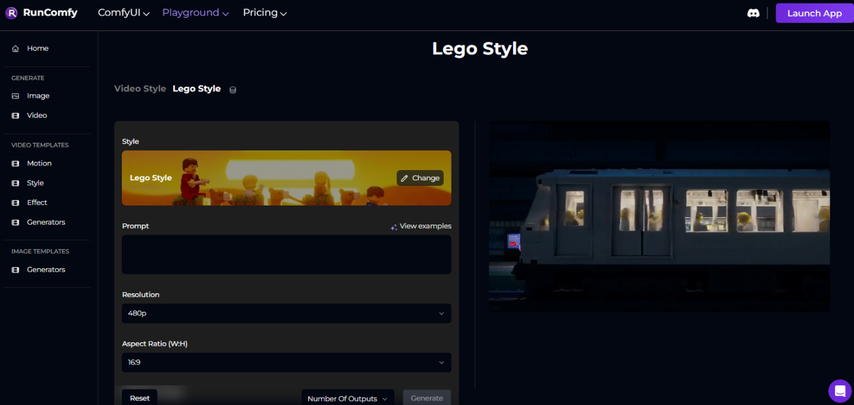Click the RunComfy logo icon
Image resolution: width=854 pixels, height=405 pixels.
[x=11, y=13]
